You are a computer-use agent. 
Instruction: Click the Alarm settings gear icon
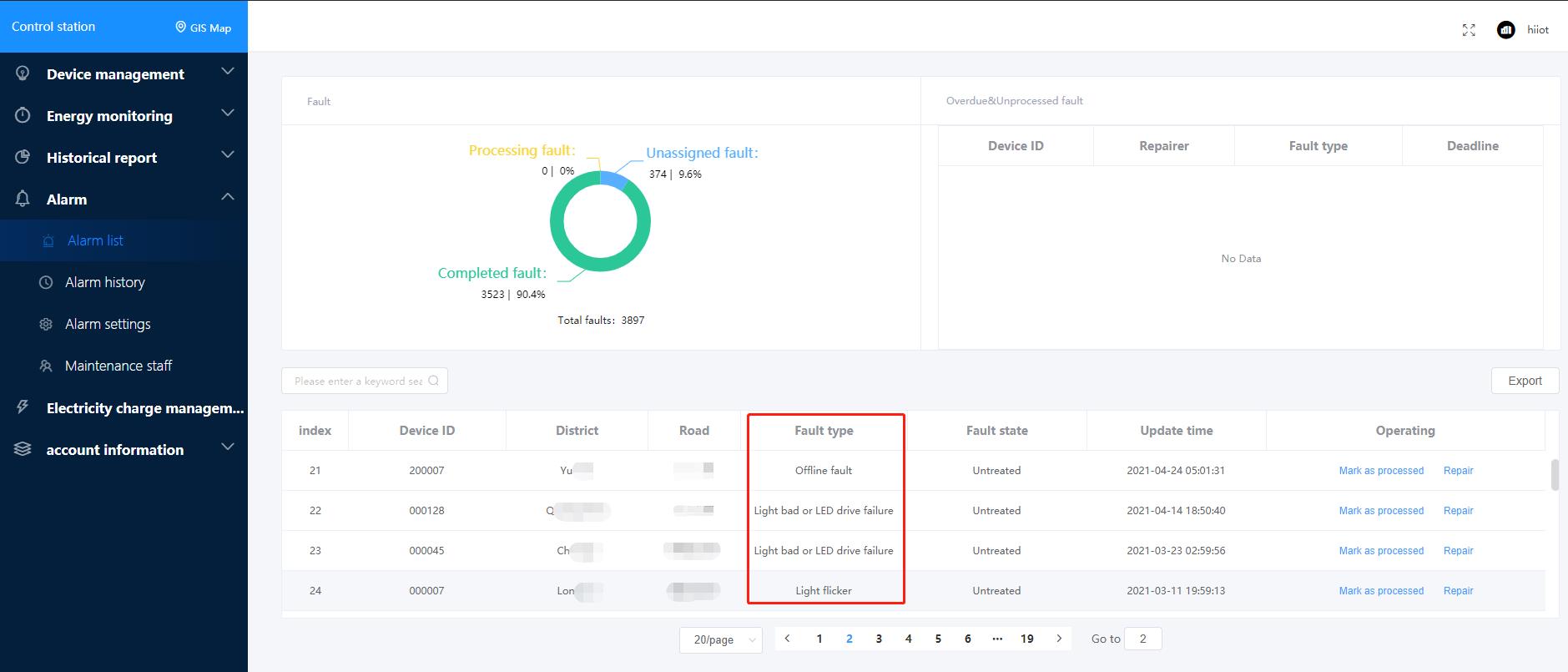tap(47, 324)
